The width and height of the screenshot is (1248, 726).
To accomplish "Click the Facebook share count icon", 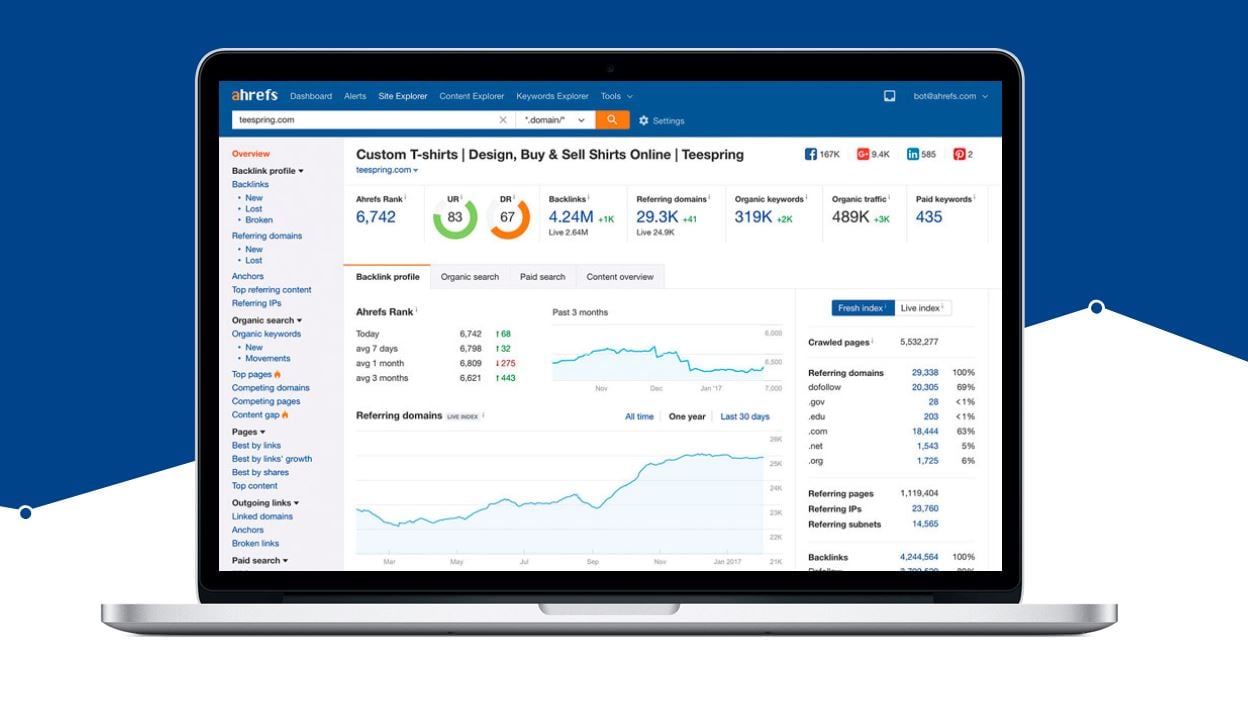I will click(811, 154).
